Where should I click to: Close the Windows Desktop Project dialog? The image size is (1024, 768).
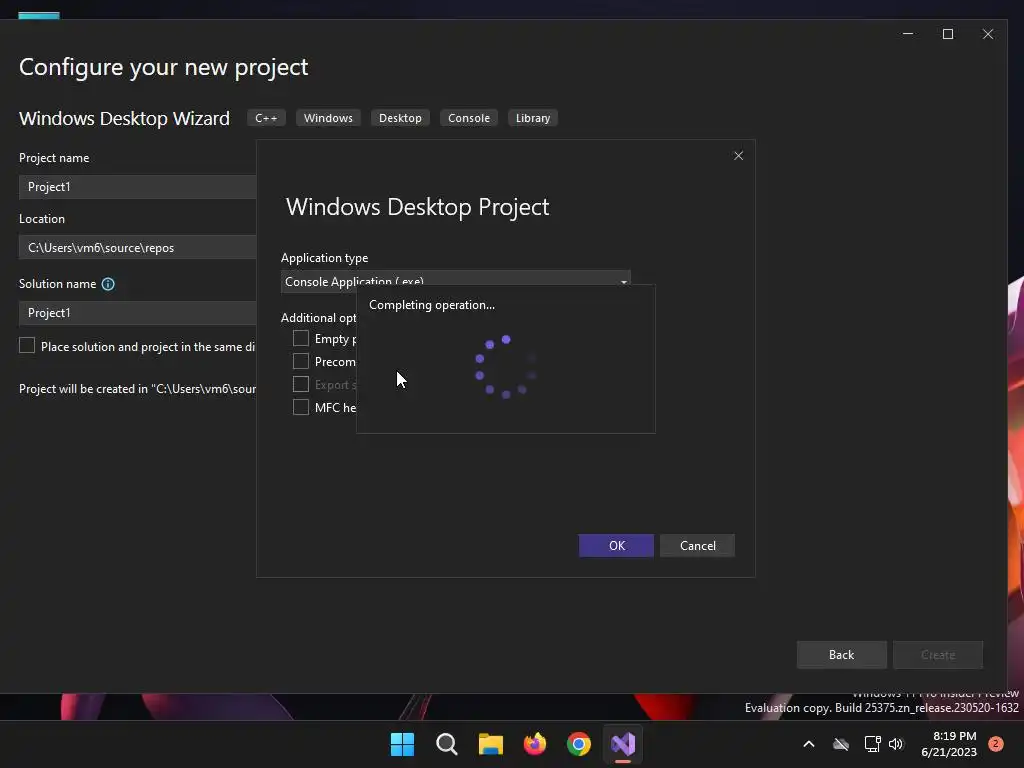tap(739, 155)
